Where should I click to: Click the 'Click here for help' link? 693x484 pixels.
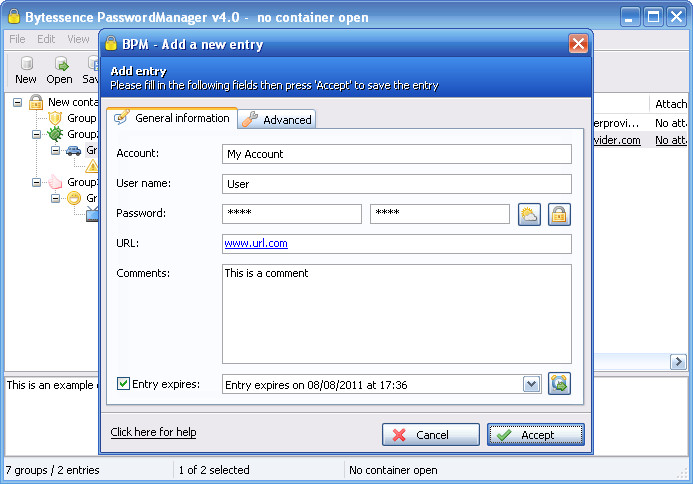point(153,432)
